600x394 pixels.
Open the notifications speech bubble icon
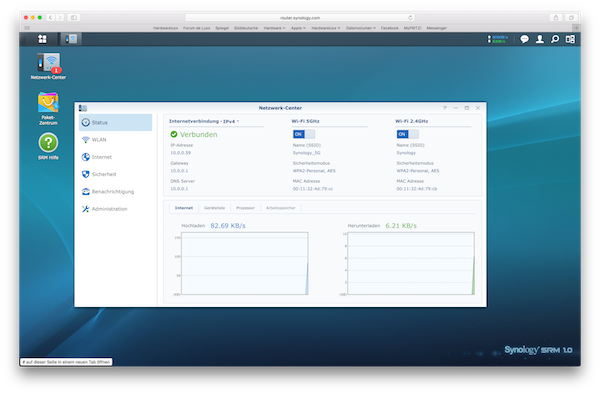tap(524, 39)
